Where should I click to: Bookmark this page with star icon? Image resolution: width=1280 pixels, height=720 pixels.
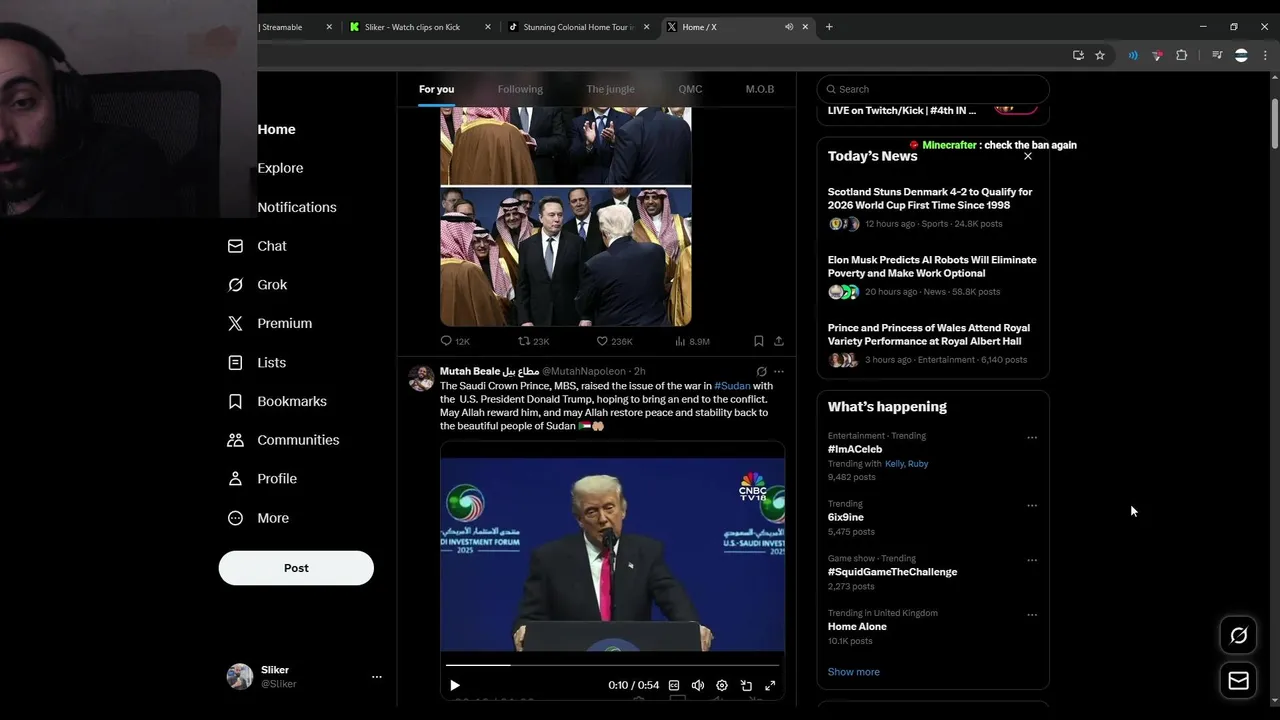[1100, 56]
